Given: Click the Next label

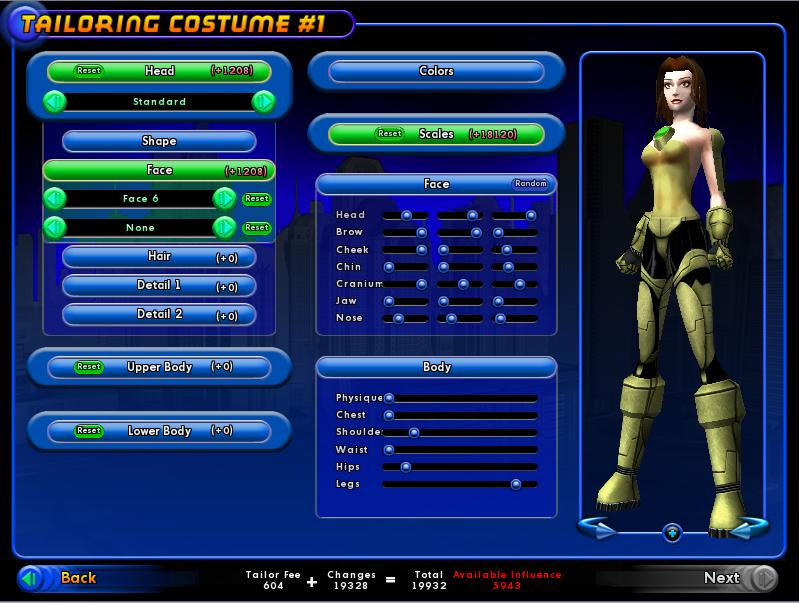Looking at the screenshot, I should [x=722, y=578].
